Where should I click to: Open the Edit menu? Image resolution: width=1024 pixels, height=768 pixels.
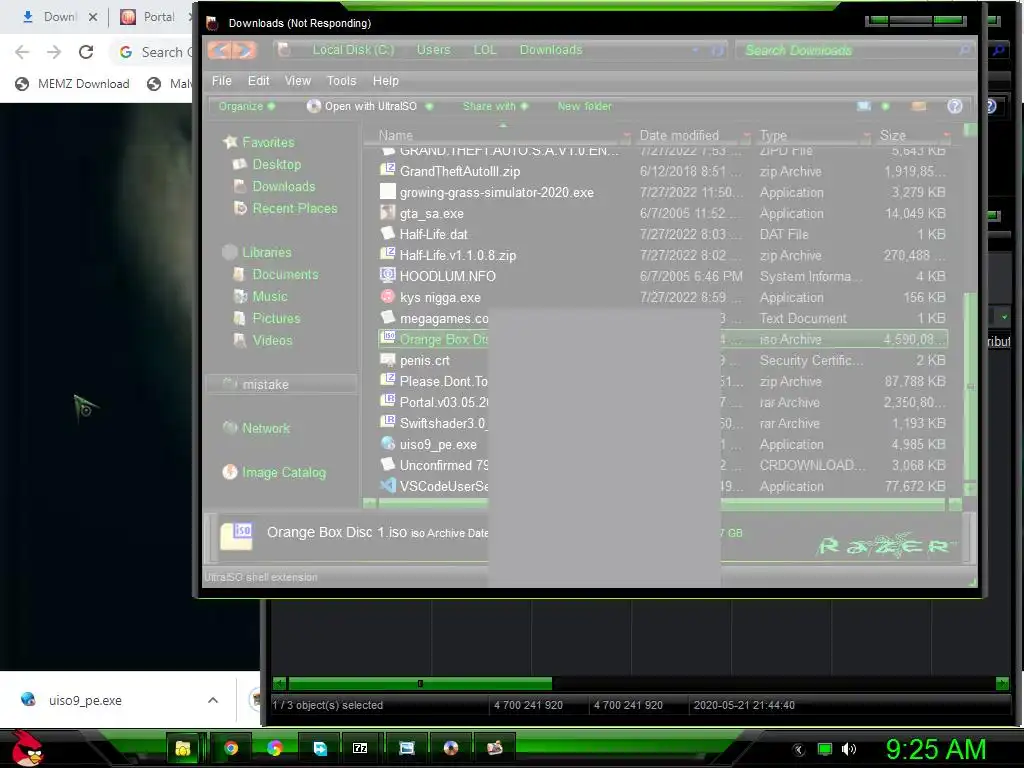coord(259,80)
